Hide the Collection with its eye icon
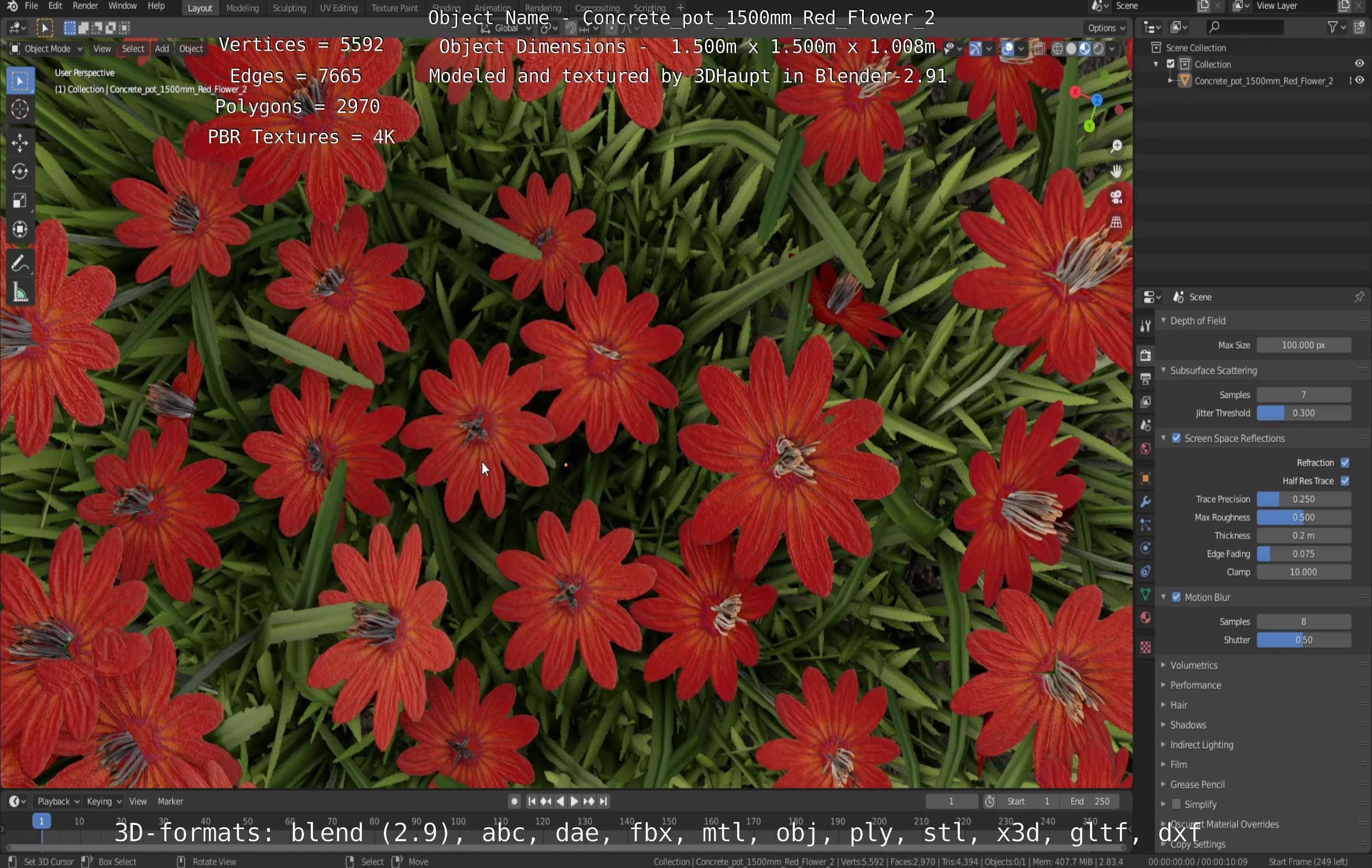Screen dimensions: 1372x868 pos(1359,64)
